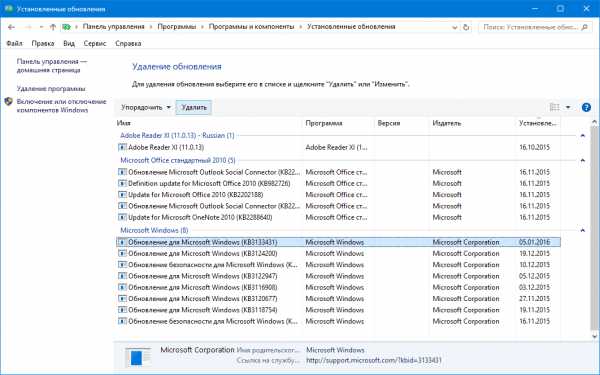Open the Файл menu
Image resolution: width=600 pixels, height=375 pixels.
15,44
